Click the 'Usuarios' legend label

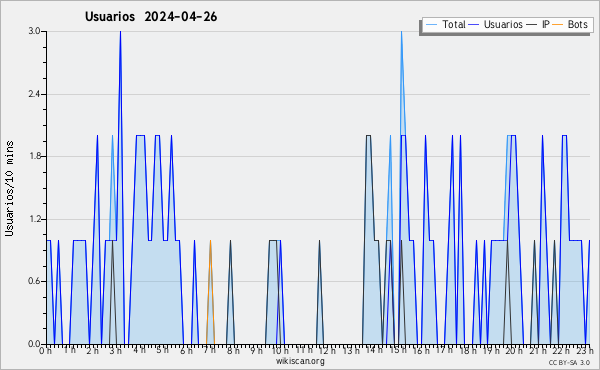click(503, 24)
